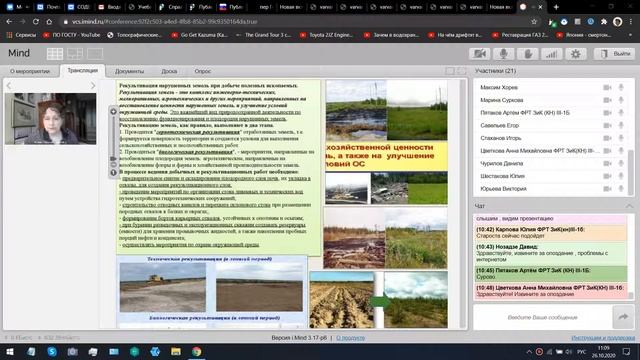Viewport: 640px width, 360px height.
Task: Select the third single-pane layout icon
Action: tap(95, 53)
